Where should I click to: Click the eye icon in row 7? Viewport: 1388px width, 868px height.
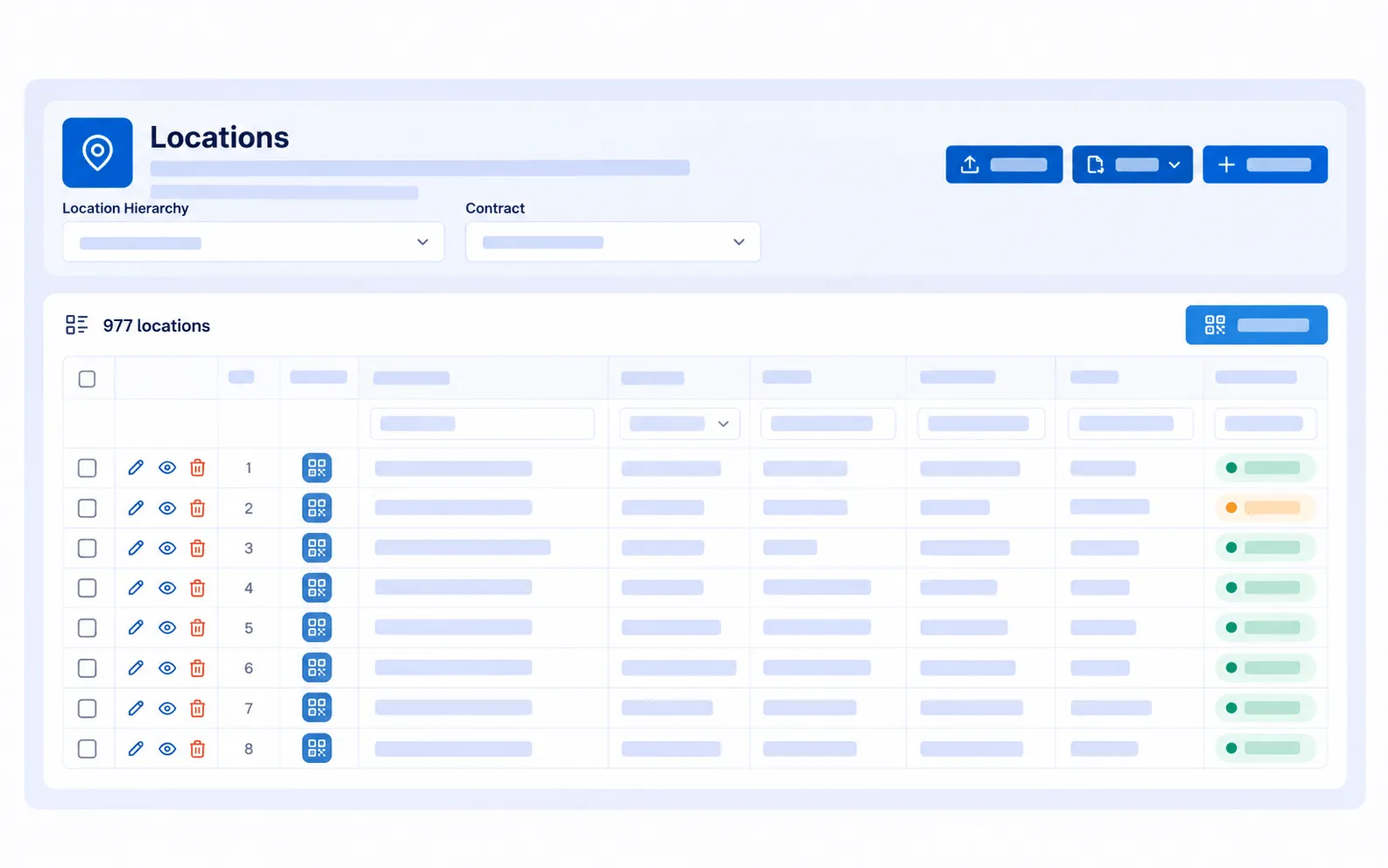167,709
